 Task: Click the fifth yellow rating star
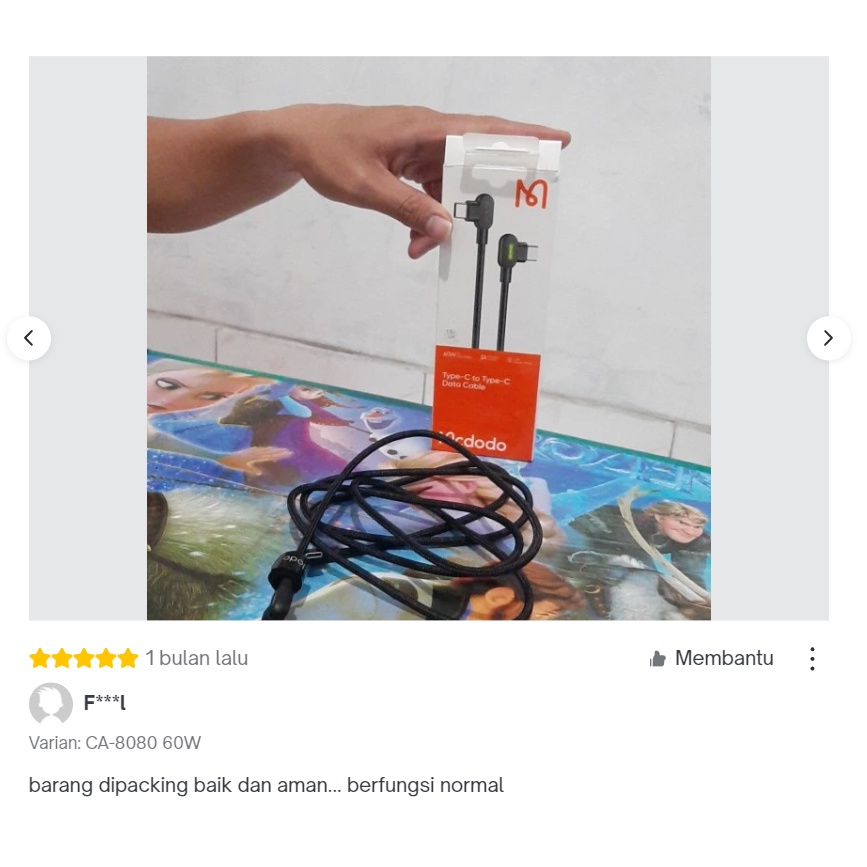(x=127, y=659)
